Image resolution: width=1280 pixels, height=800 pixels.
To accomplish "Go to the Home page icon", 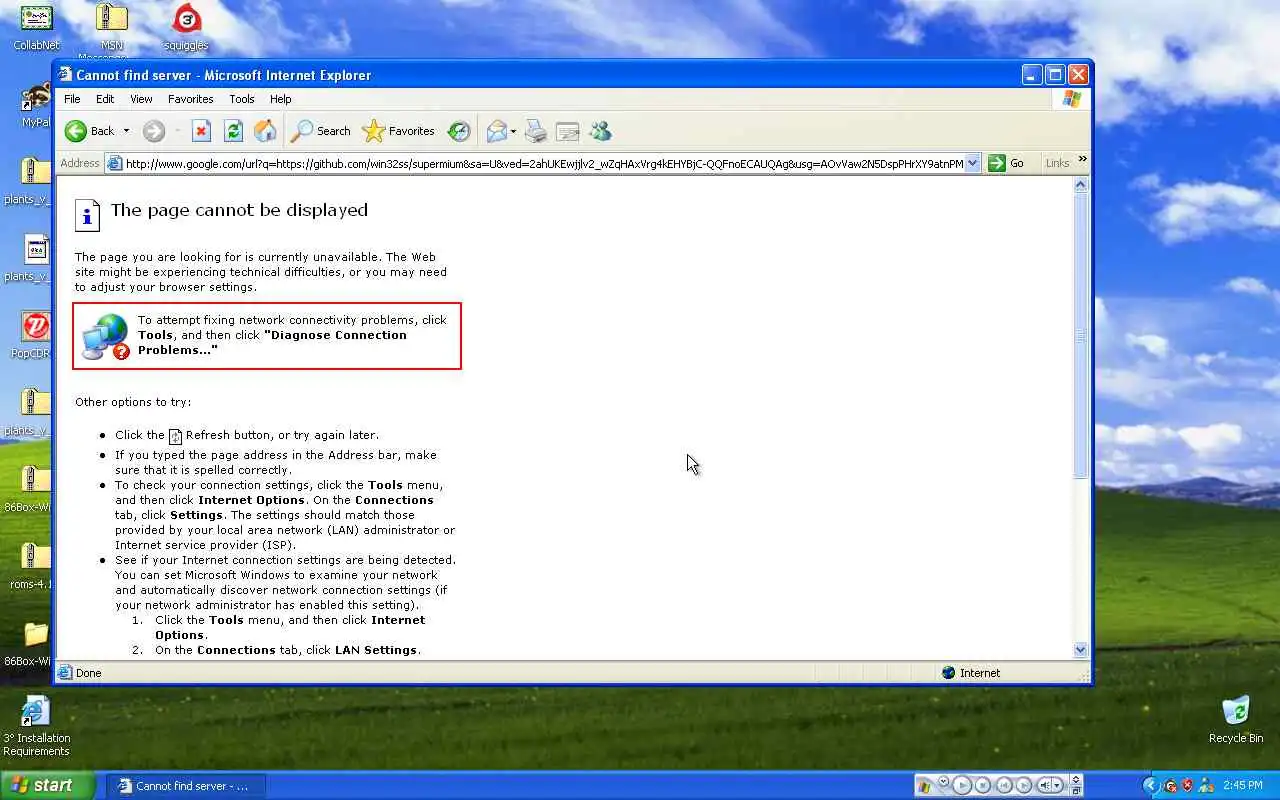I will (265, 131).
